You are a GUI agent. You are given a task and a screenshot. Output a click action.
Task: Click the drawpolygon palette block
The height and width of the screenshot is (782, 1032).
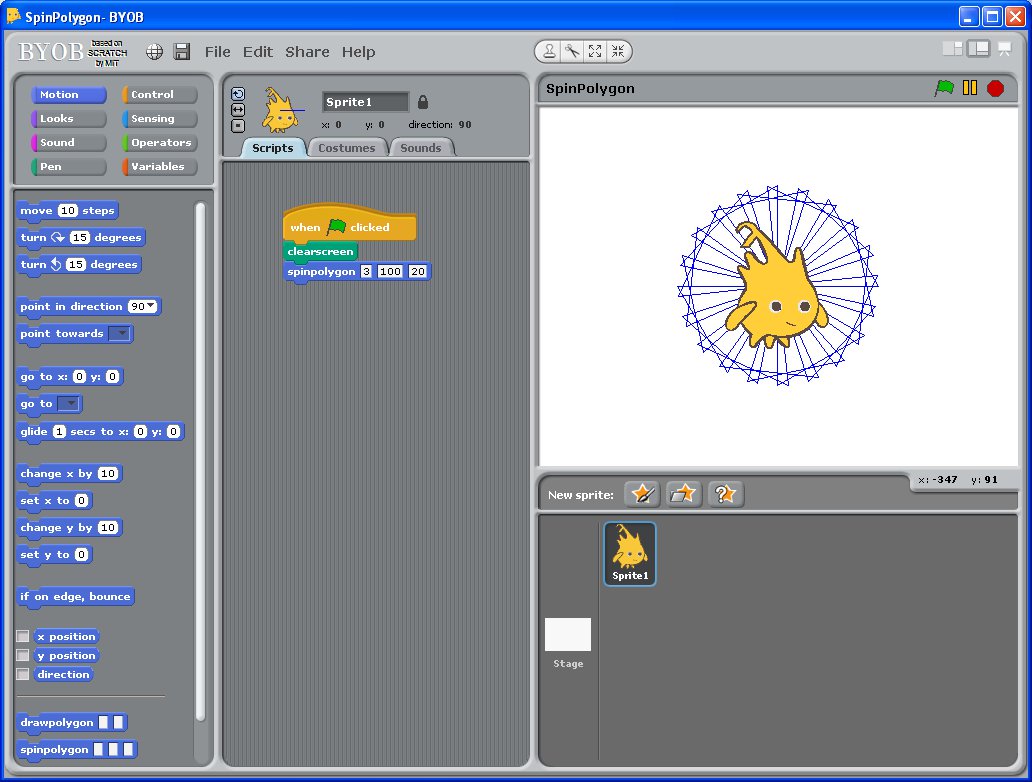72,723
